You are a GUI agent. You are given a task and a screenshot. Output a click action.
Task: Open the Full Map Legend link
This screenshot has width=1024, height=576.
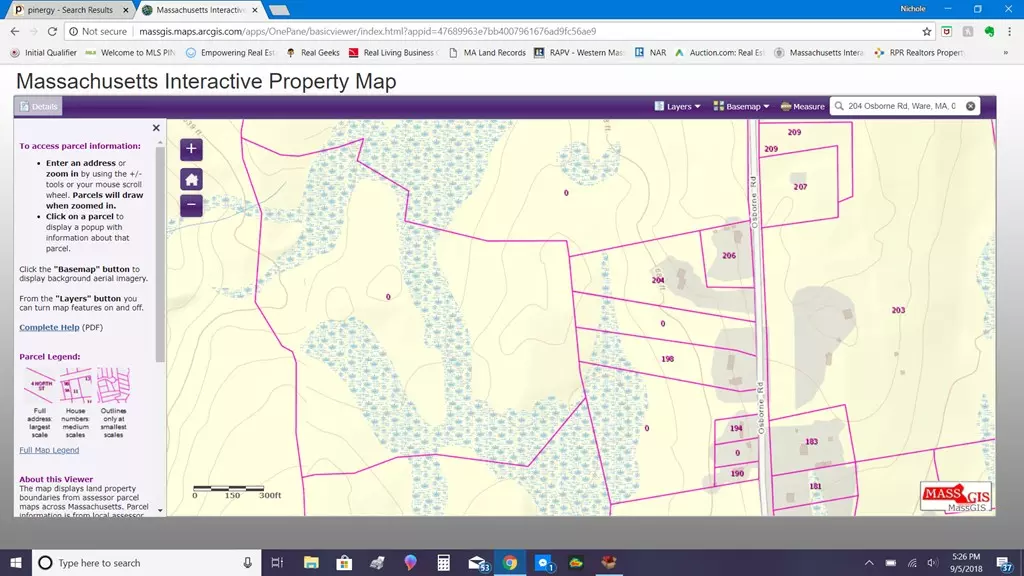click(x=49, y=450)
